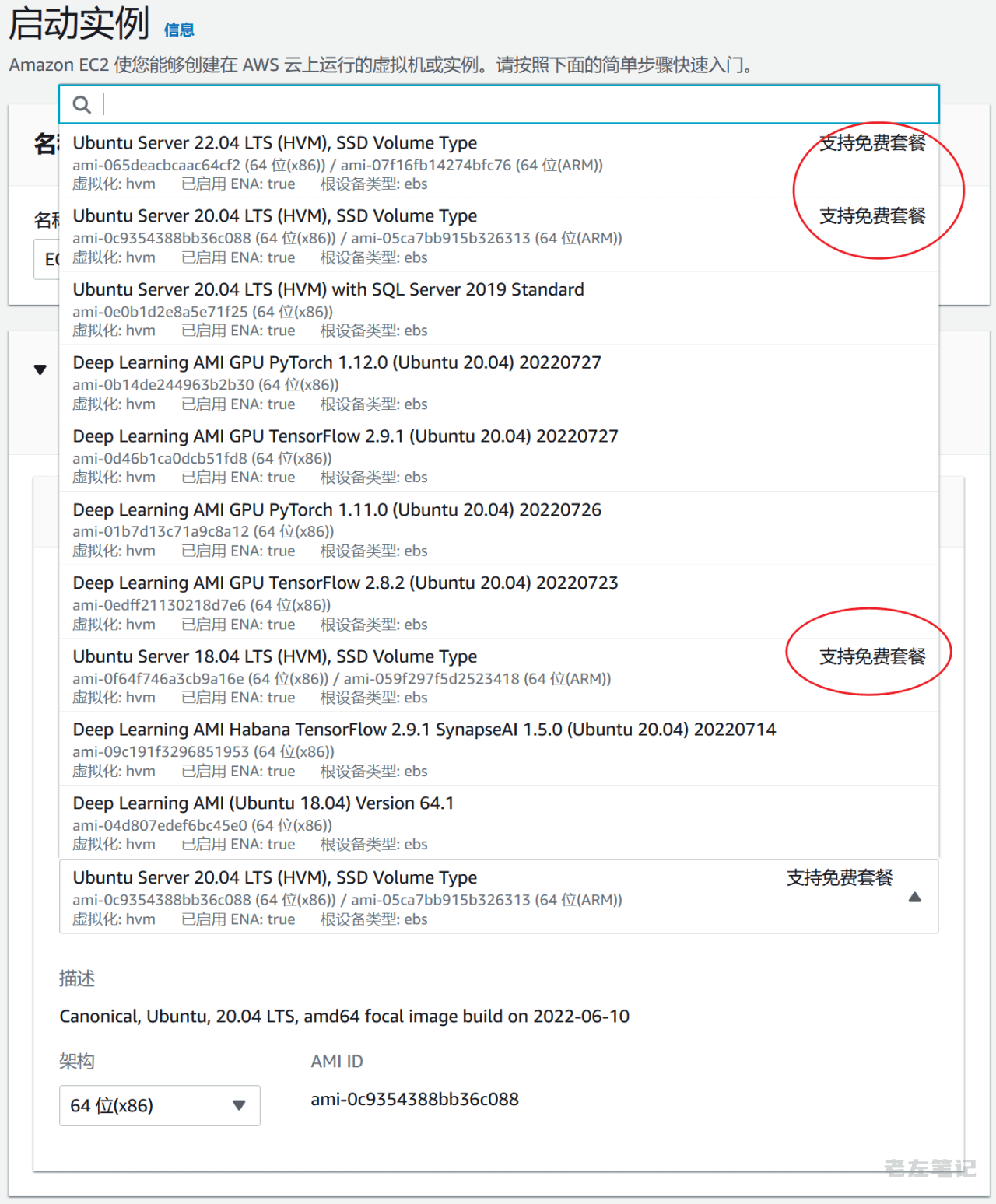Viewport: 996px width, 1204px height.
Task: Select Deep Learning AMI (Ubuntu 18.04) Version 64.1
Action: [499, 822]
